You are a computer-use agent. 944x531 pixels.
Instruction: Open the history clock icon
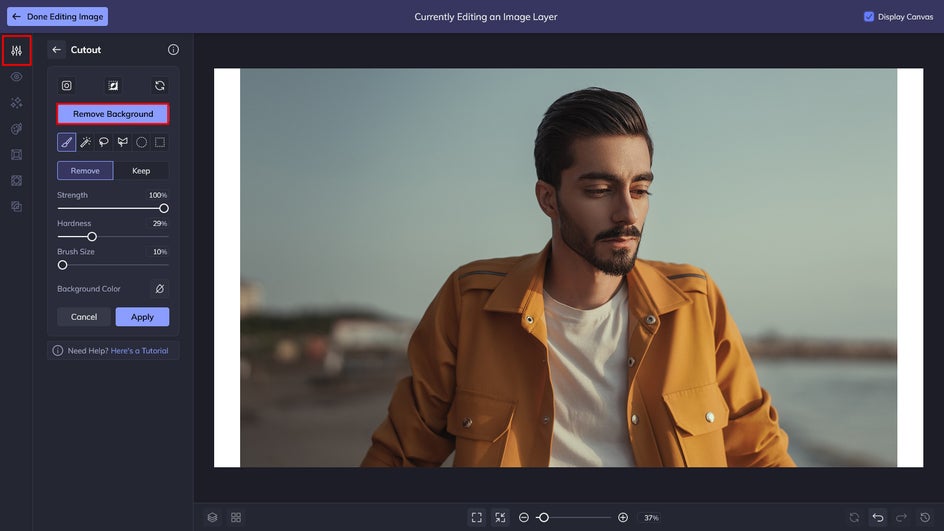(x=925, y=518)
